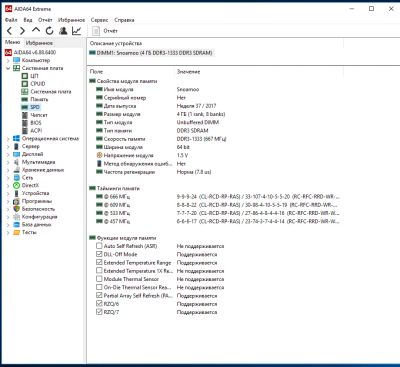Expand the Сеть tree node
Image resolution: width=400 pixels, height=367 pixels.
[x=8, y=178]
